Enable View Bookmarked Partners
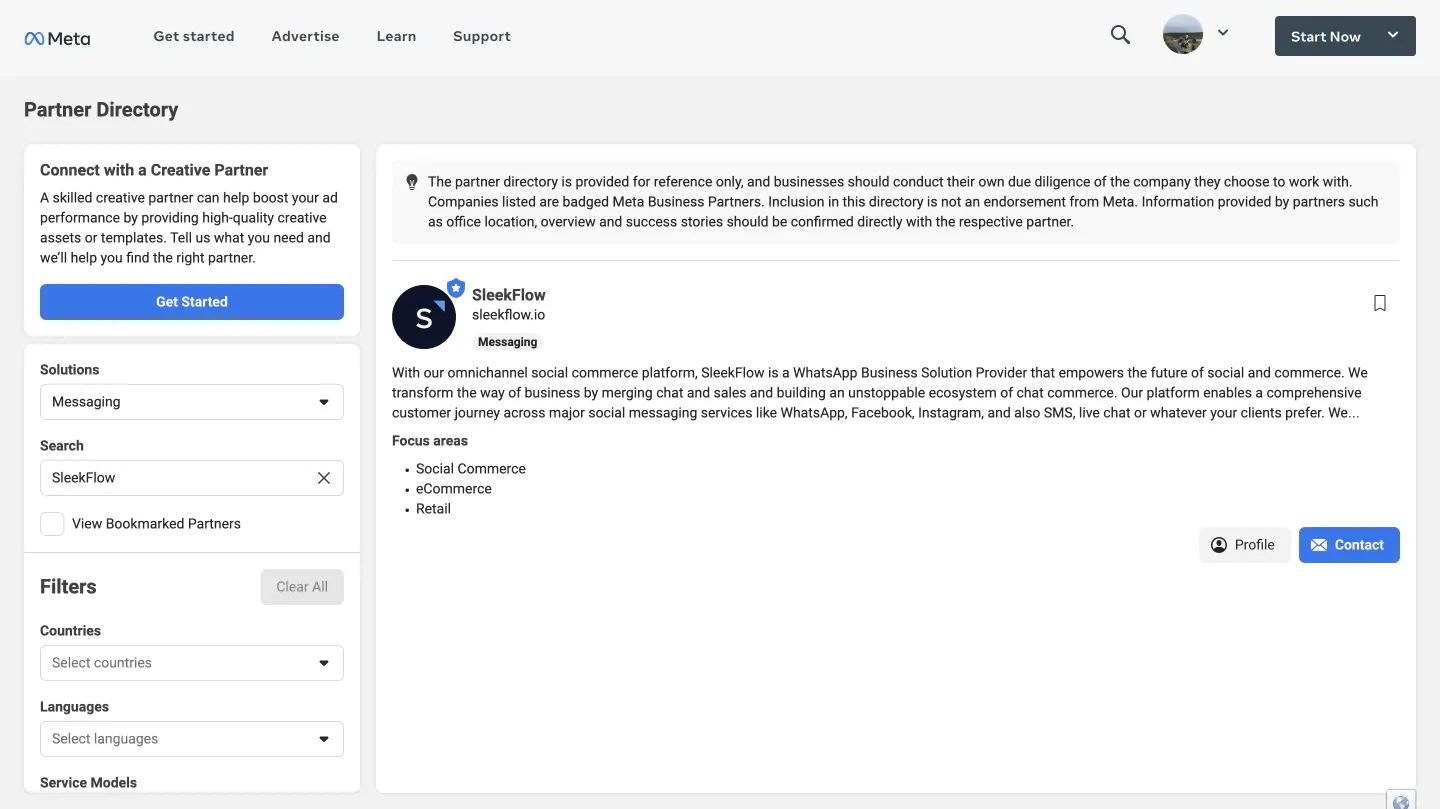Image resolution: width=1440 pixels, height=809 pixels. pyautogui.click(x=52, y=523)
